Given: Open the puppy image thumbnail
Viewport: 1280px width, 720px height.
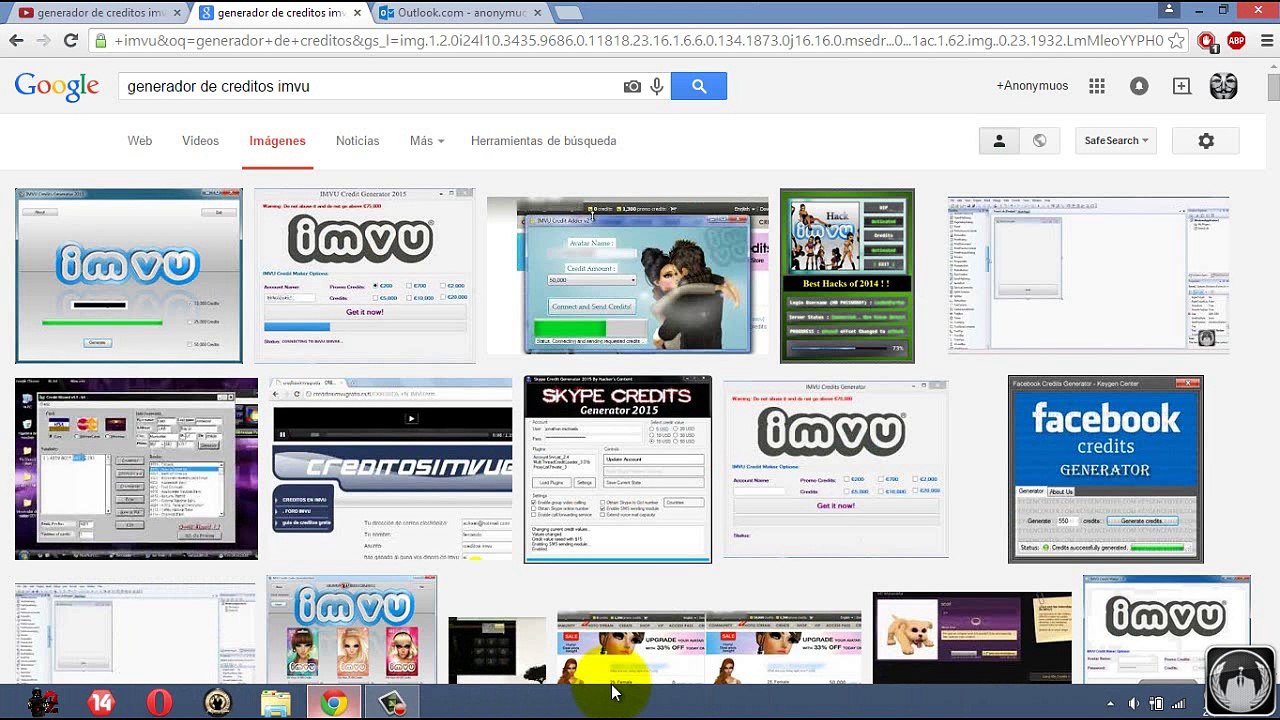Looking at the screenshot, I should tap(972, 638).
